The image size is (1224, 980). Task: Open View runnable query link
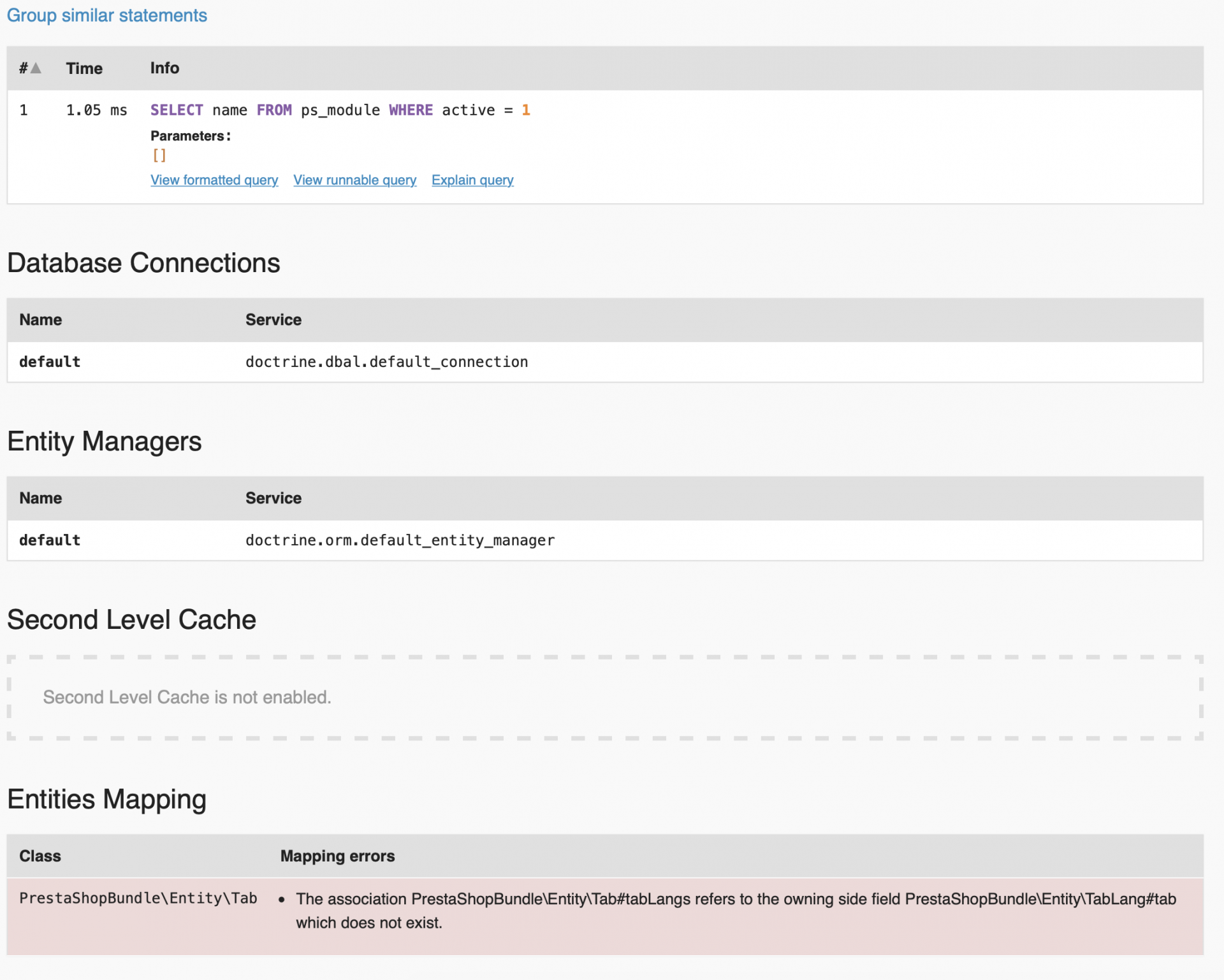click(x=354, y=180)
